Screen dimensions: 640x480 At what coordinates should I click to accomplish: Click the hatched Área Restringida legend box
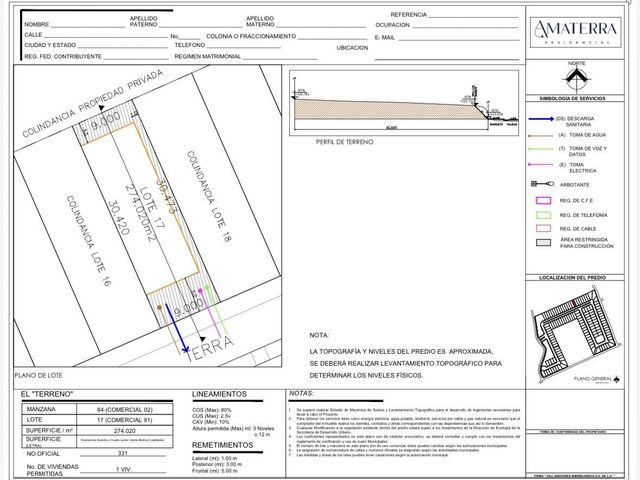pyautogui.click(x=543, y=242)
